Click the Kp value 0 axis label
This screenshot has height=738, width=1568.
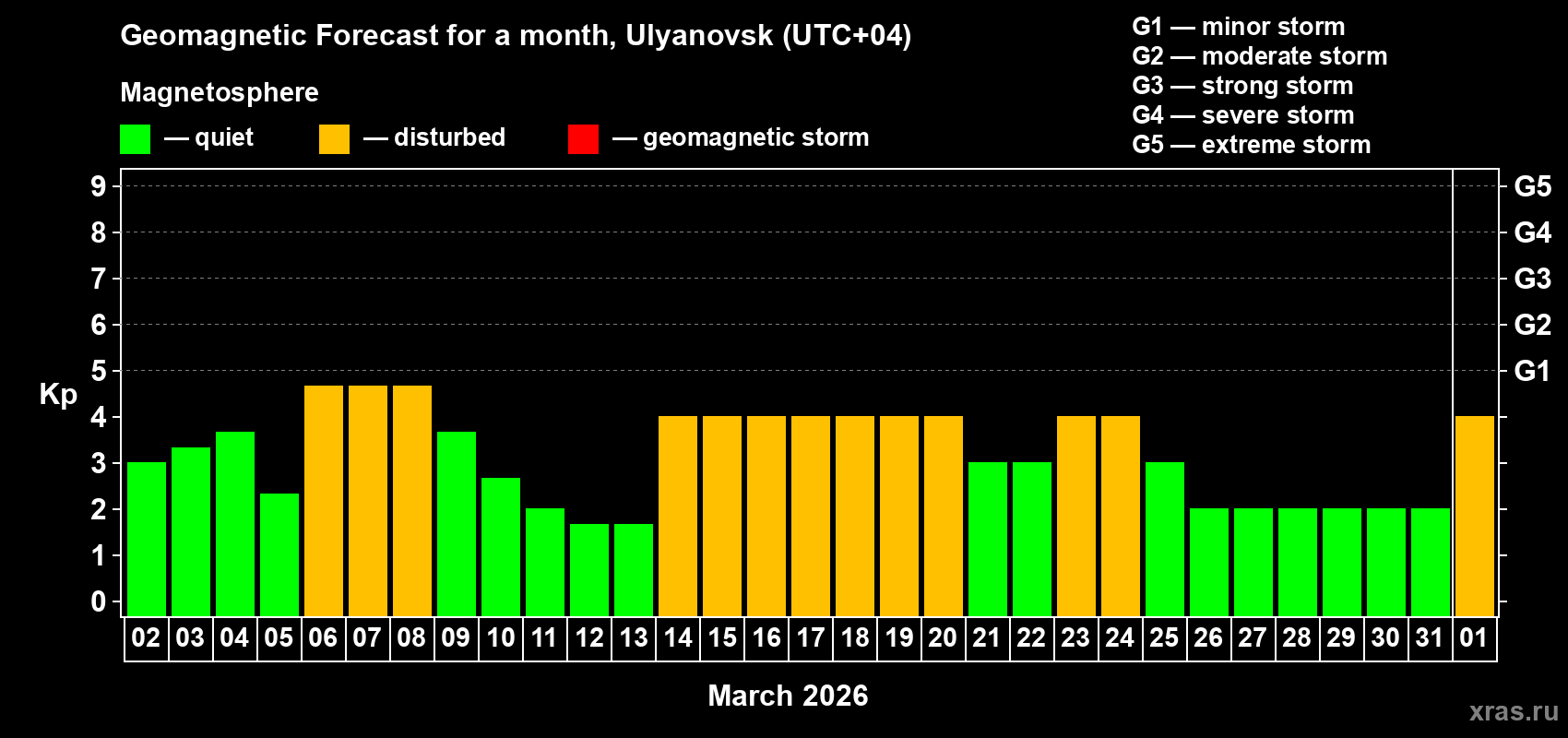point(99,601)
